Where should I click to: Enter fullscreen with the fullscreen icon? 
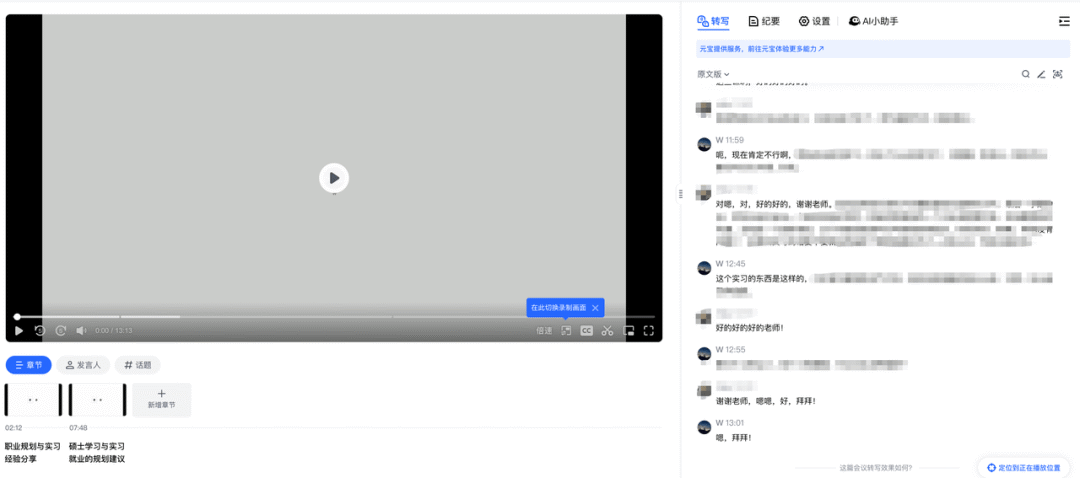[648, 331]
